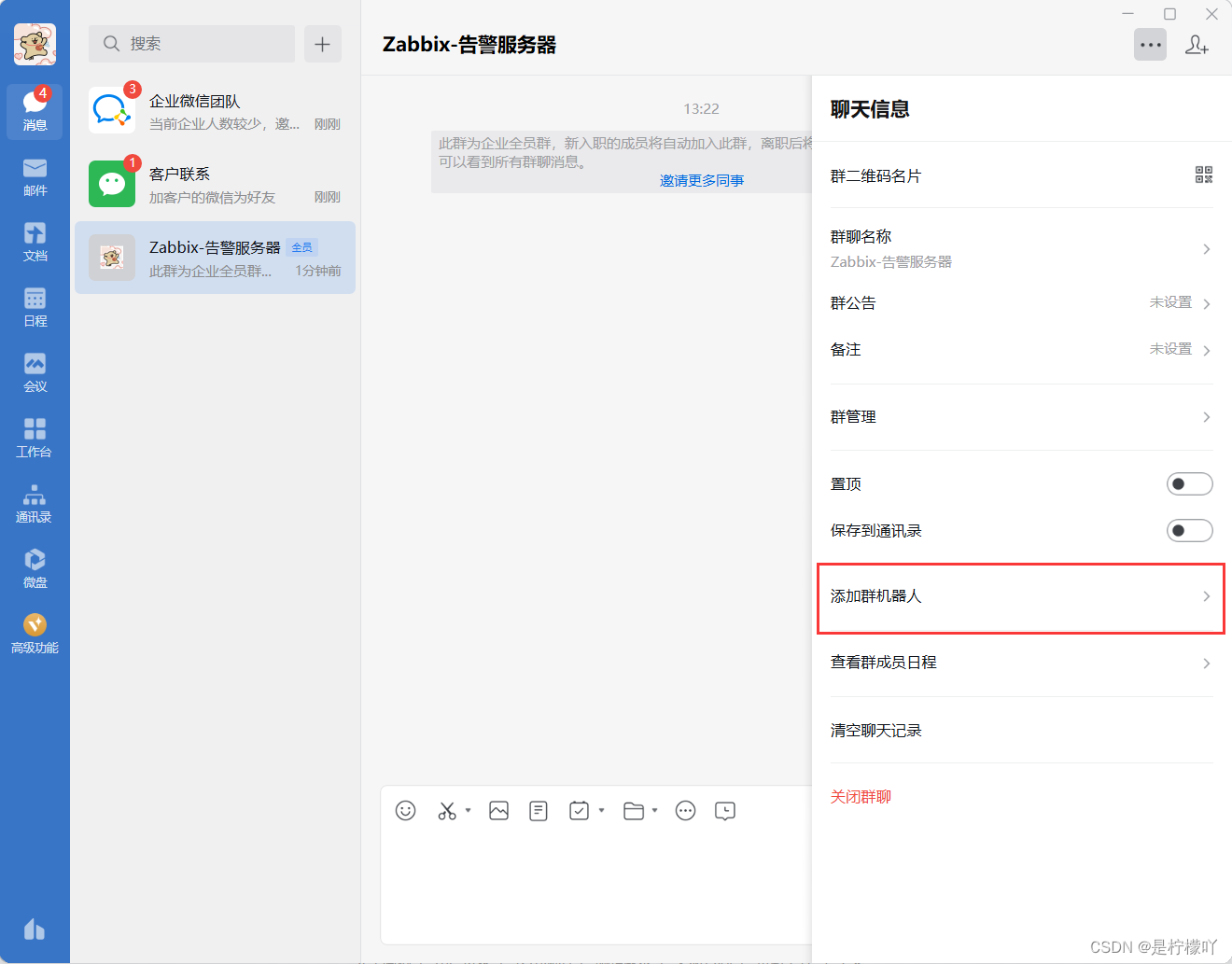Click the calendar task icon in toolbar

click(580, 810)
